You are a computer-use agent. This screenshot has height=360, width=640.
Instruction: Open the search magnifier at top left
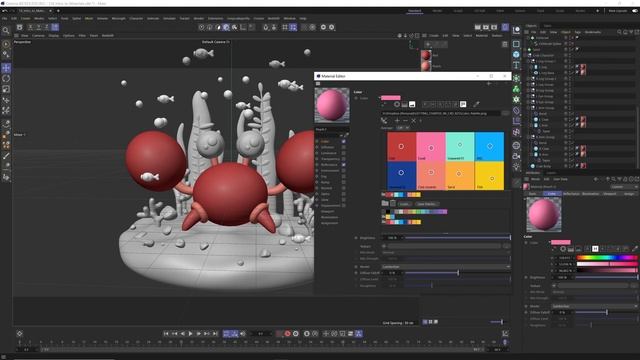(x=6, y=30)
